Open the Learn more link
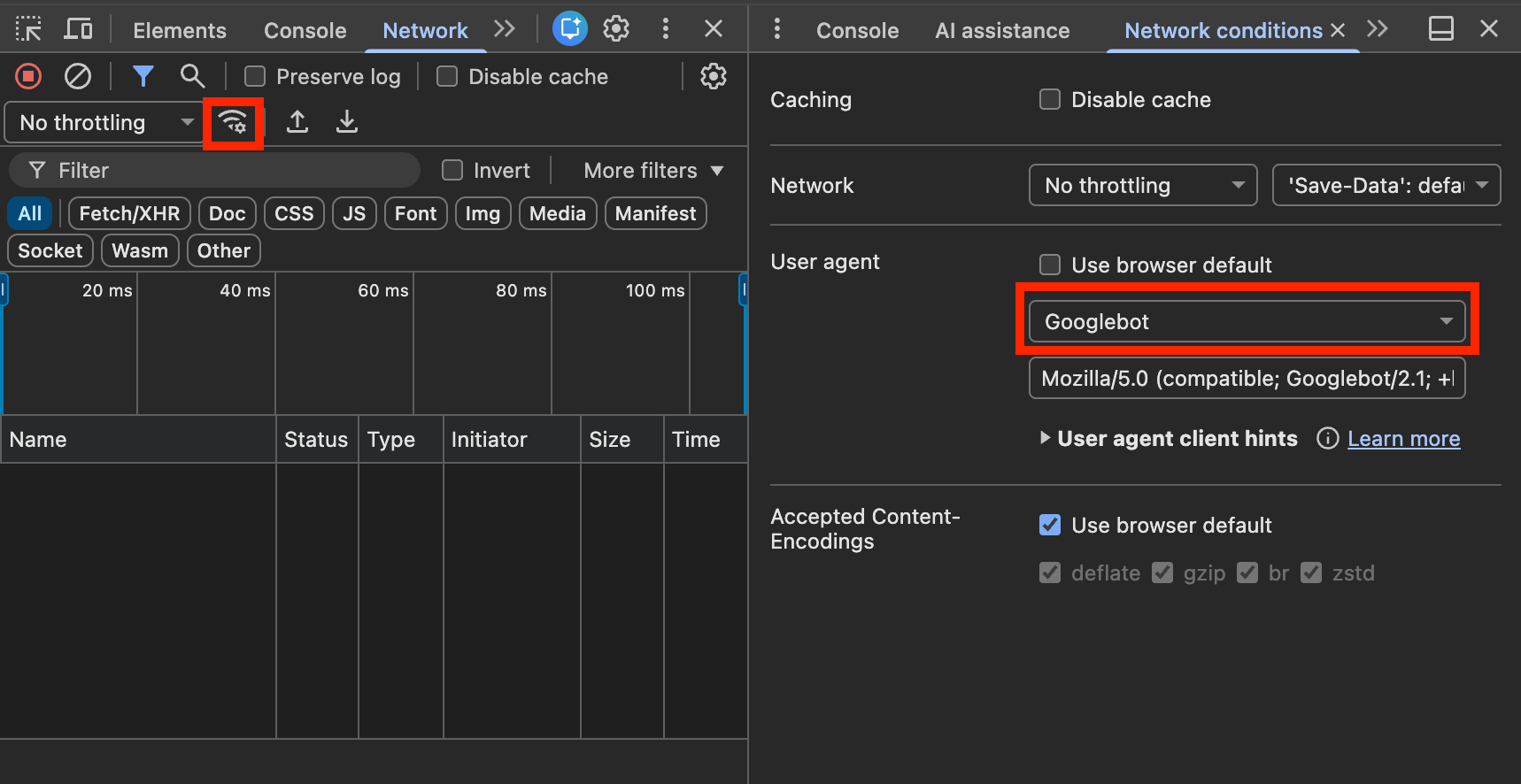 pyautogui.click(x=1403, y=439)
